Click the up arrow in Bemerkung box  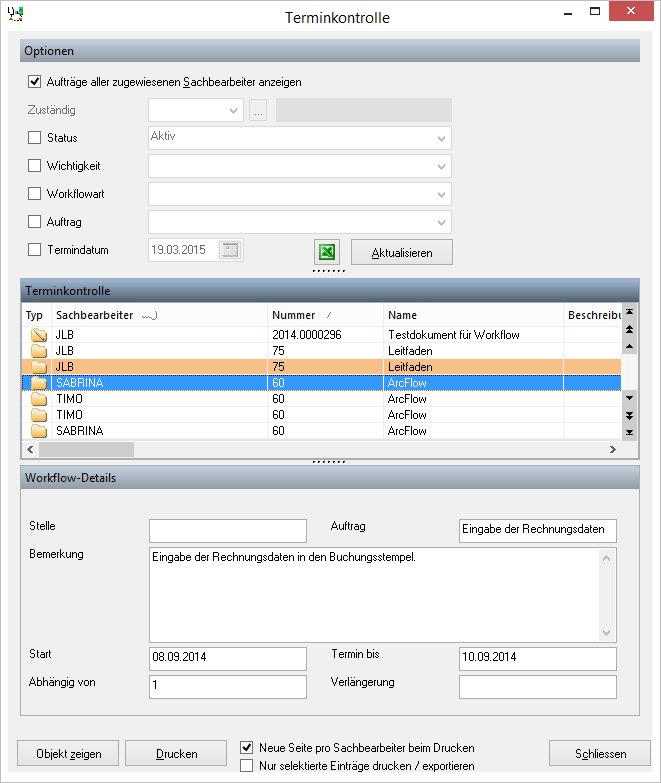pyautogui.click(x=607, y=558)
